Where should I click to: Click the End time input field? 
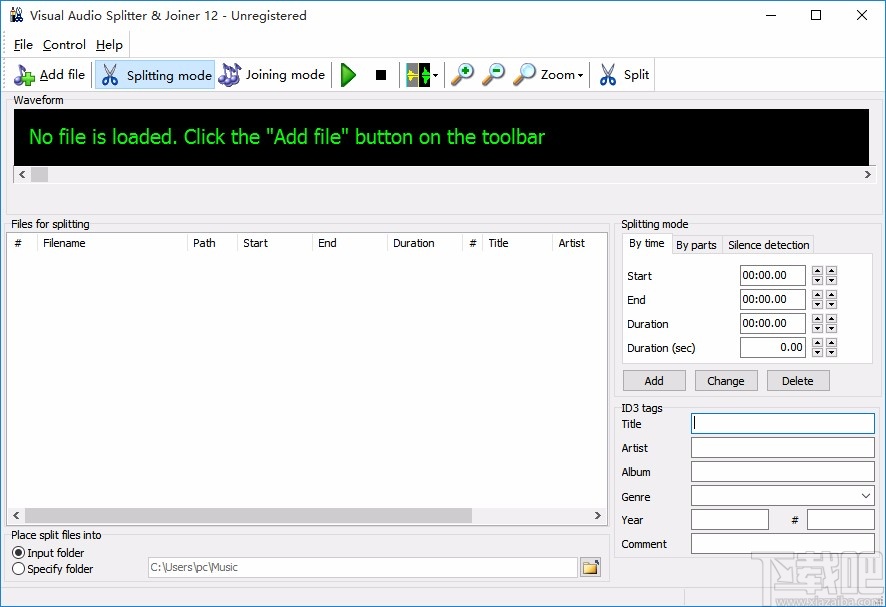(772, 299)
